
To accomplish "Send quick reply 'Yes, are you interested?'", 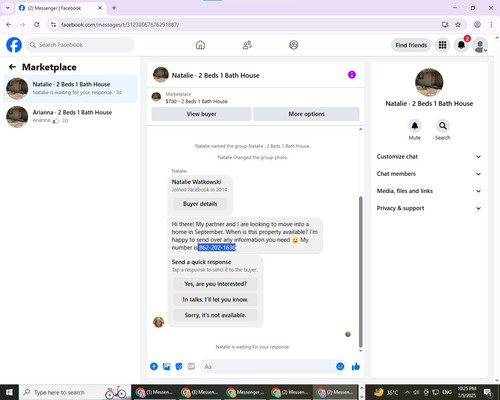I will 215,284.
